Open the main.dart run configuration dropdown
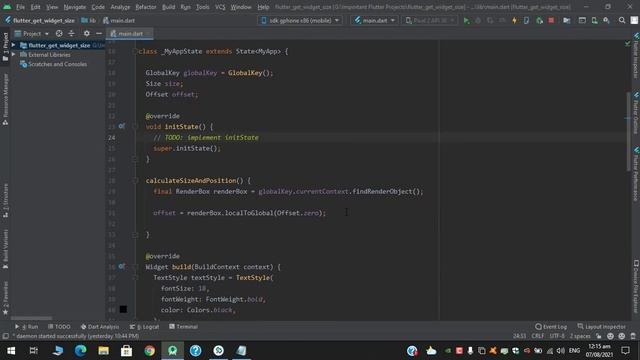The width and height of the screenshot is (640, 360). tap(375, 20)
